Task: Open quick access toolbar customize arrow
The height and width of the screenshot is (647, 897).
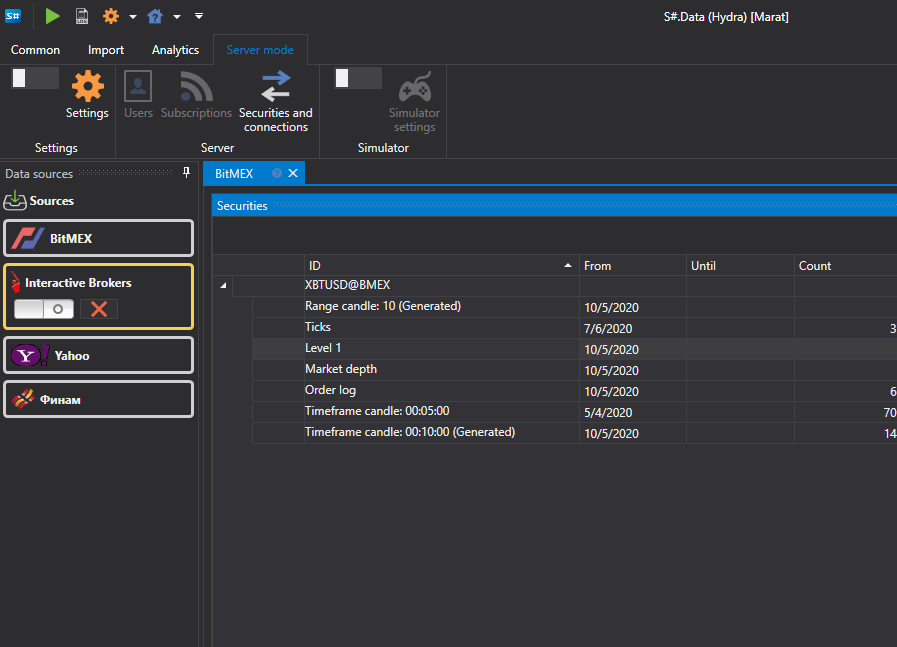Action: click(199, 16)
